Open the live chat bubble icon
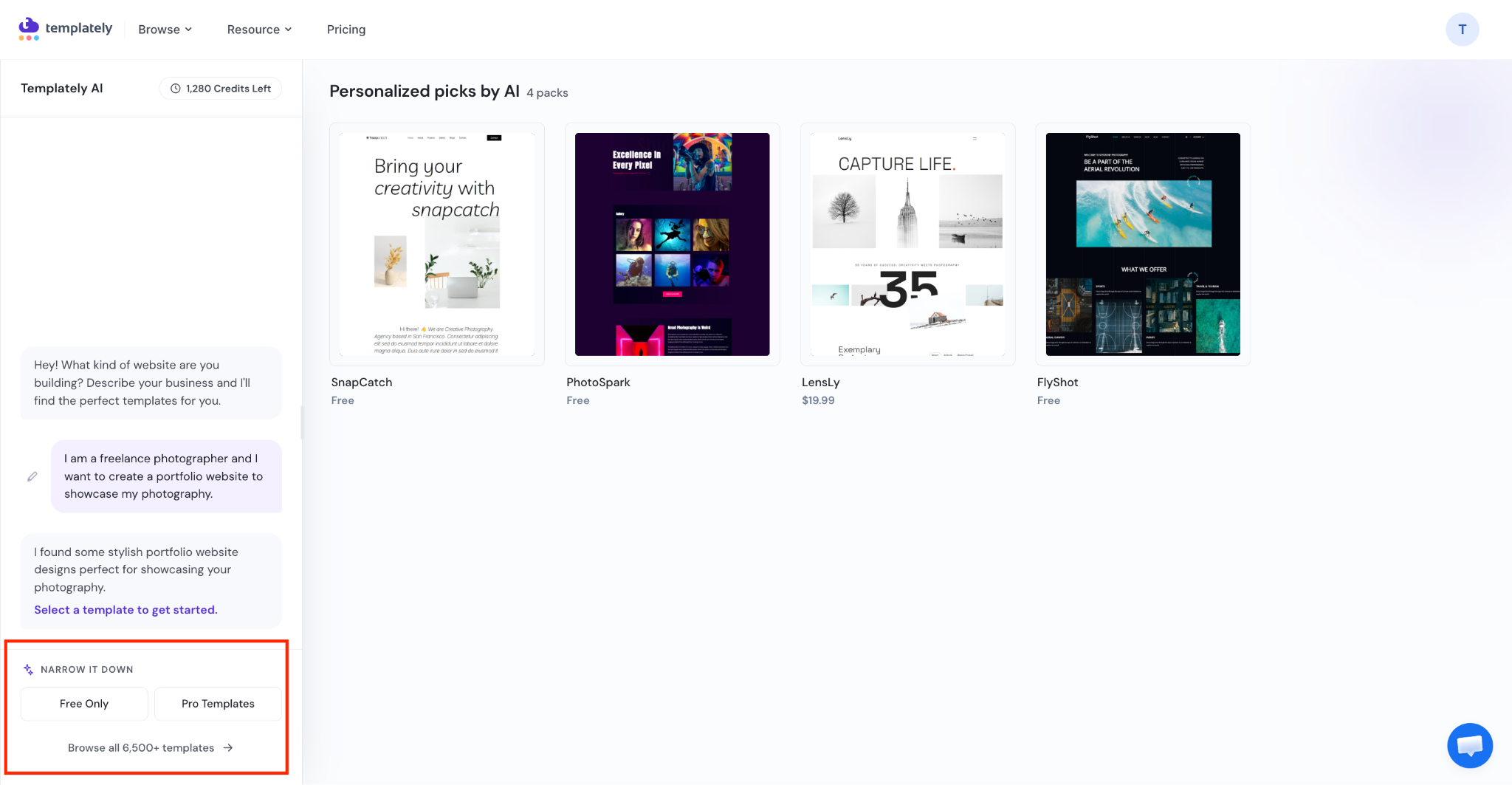 tap(1470, 745)
